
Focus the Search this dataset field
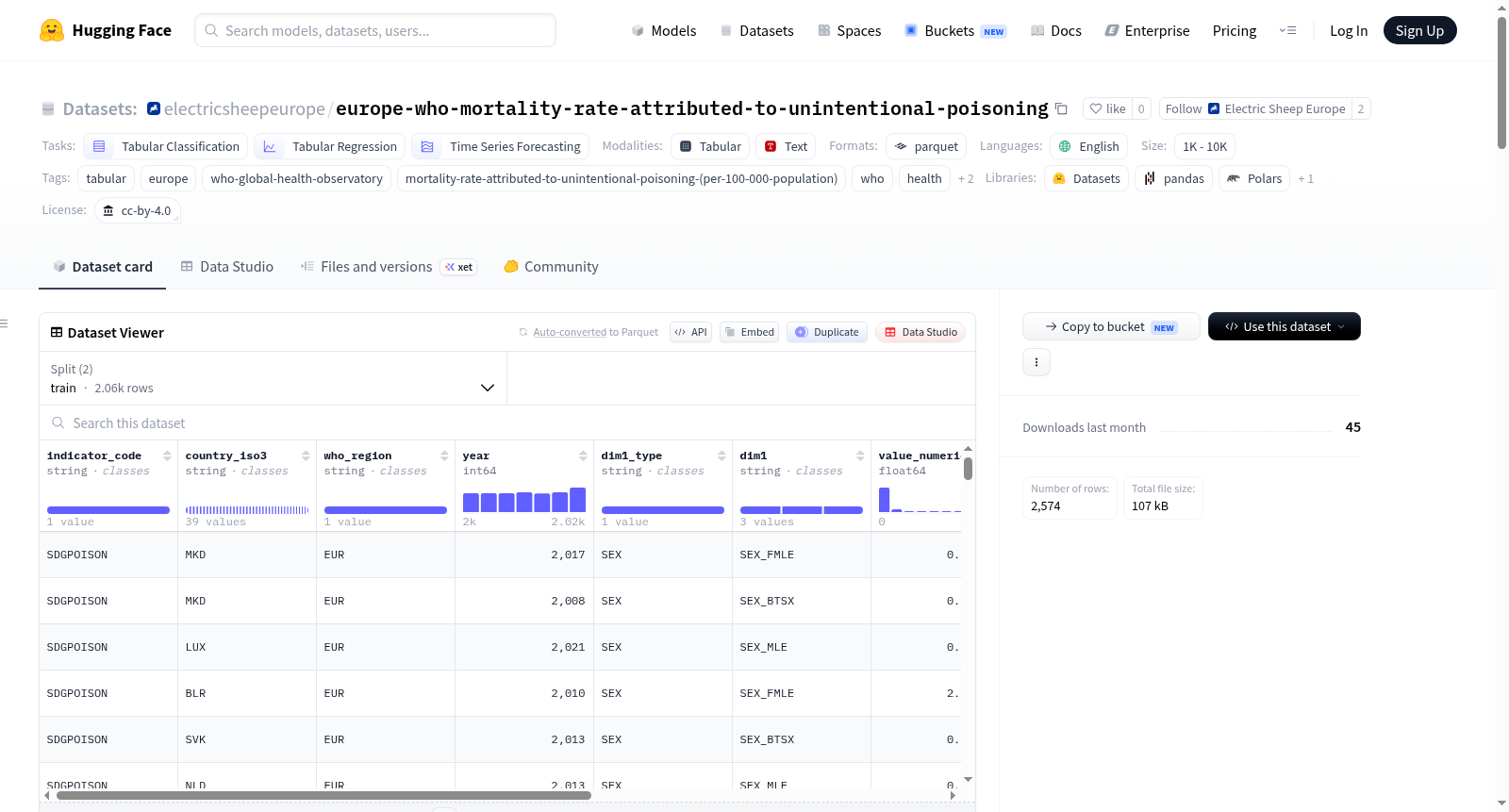507,423
